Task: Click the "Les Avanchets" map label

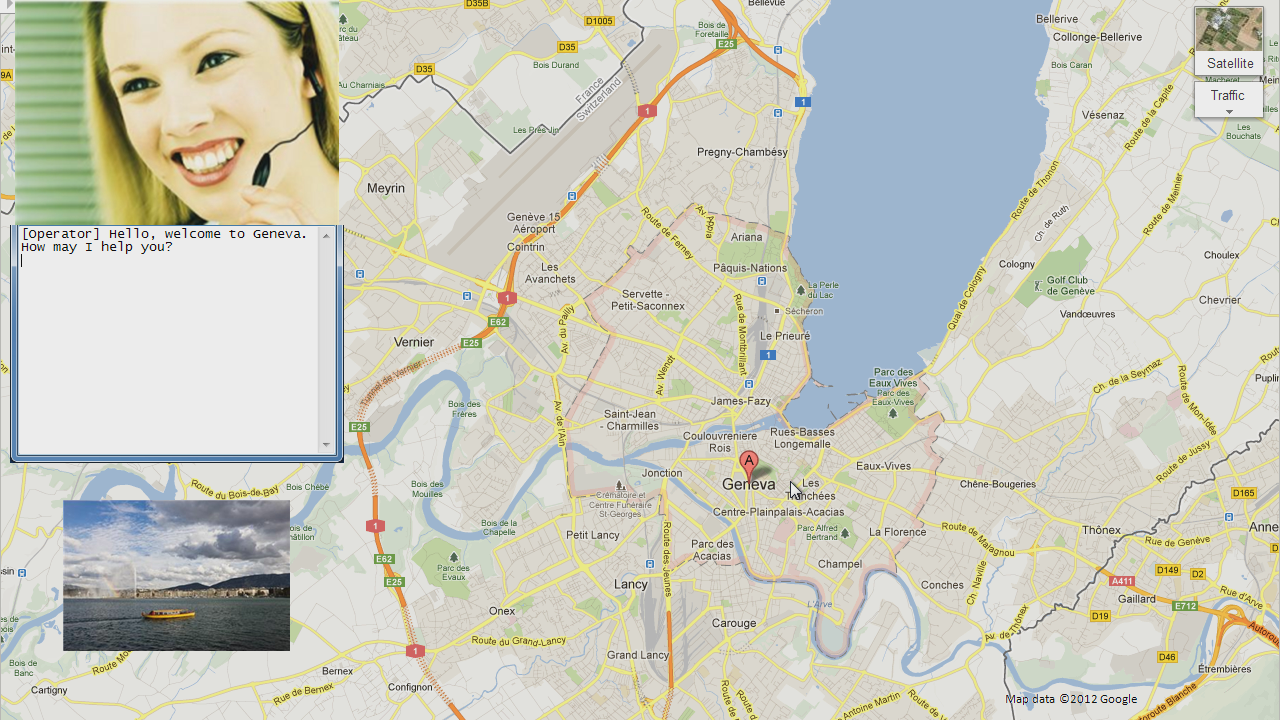Action: pyautogui.click(x=550, y=272)
